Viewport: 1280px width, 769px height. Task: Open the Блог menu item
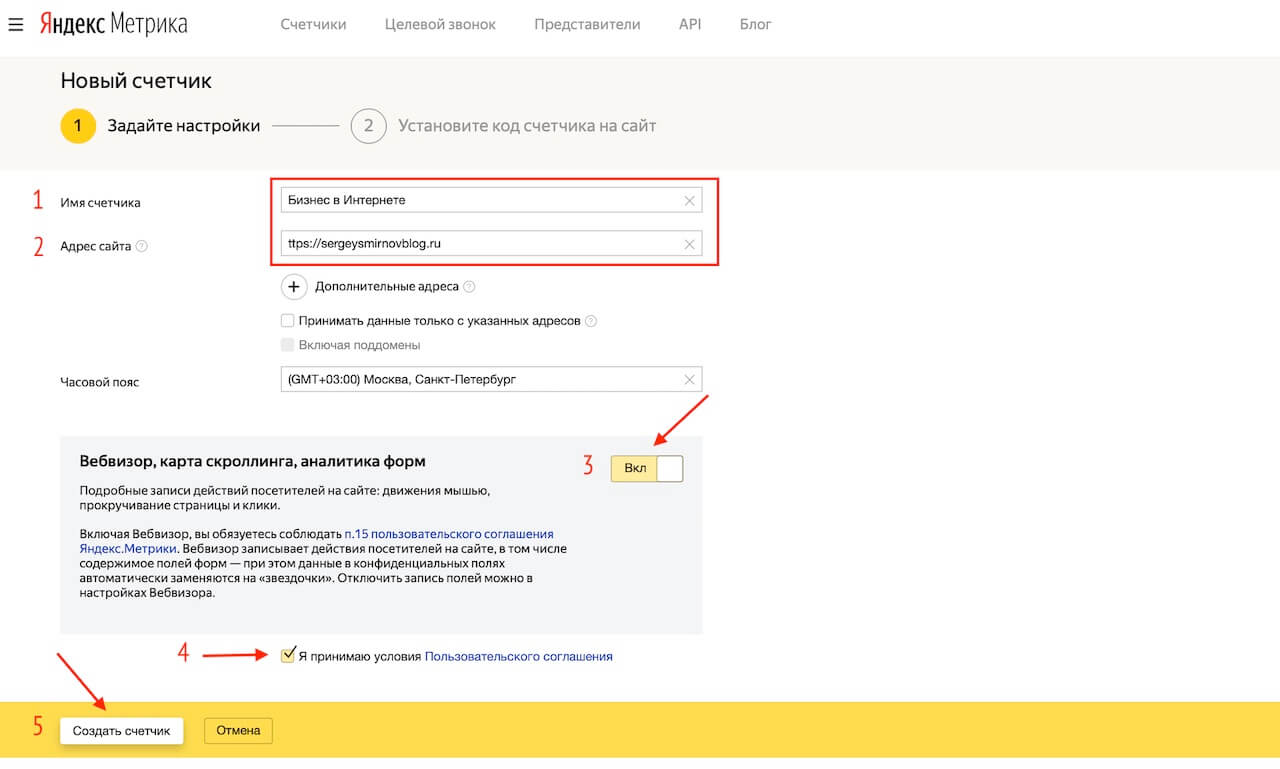pos(756,24)
